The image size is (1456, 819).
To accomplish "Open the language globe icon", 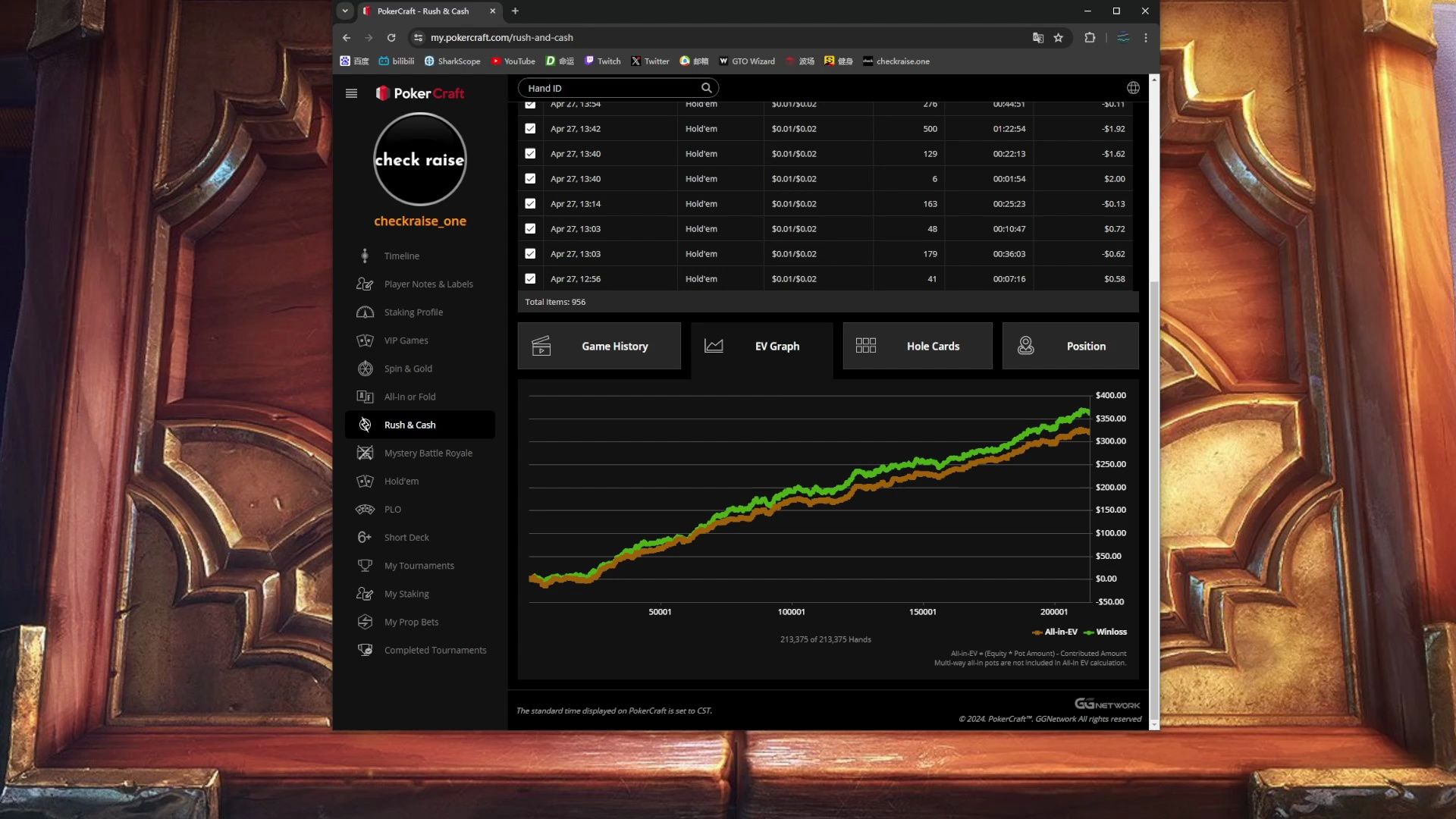I will tap(1133, 88).
